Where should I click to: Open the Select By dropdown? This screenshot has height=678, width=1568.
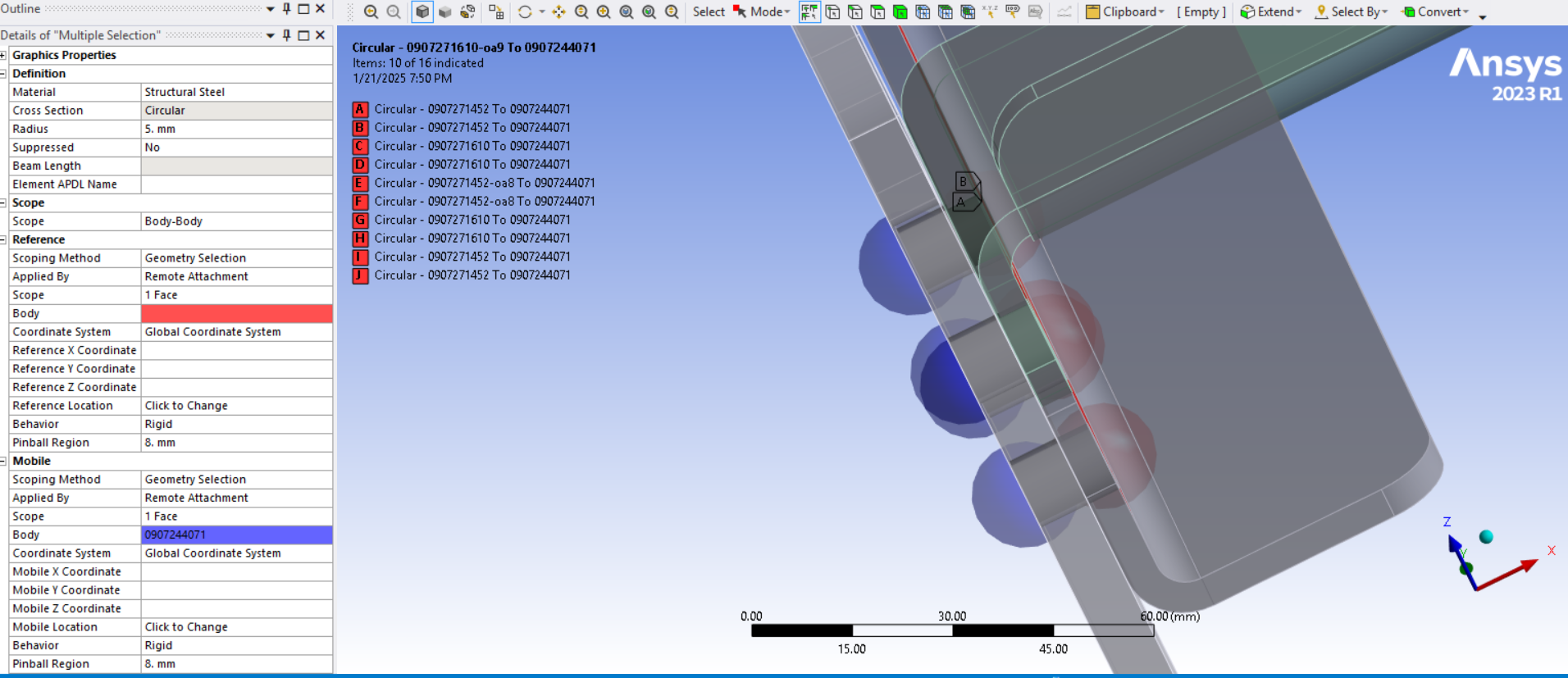[x=1351, y=11]
